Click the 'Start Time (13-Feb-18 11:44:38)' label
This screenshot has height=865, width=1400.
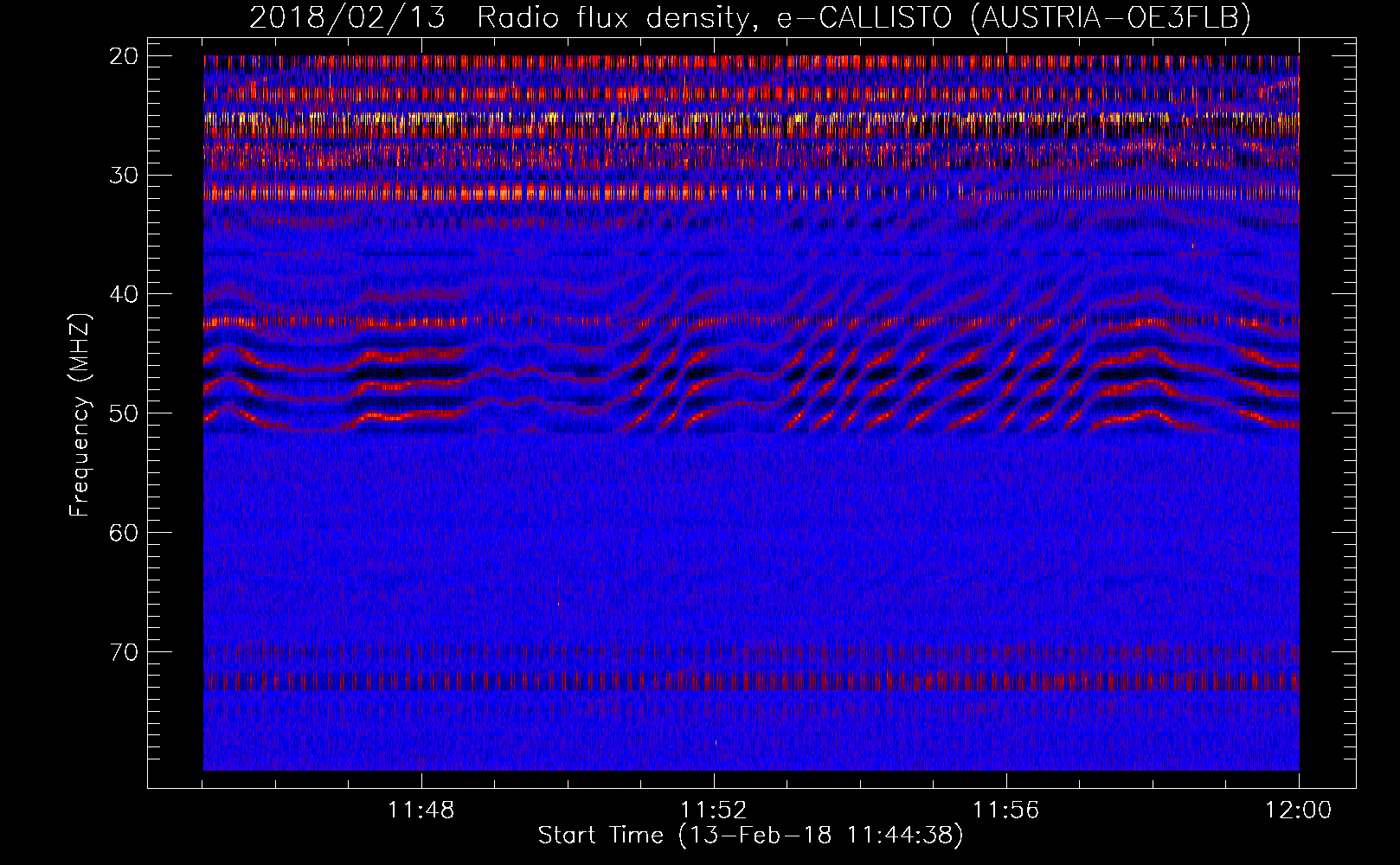click(x=750, y=836)
